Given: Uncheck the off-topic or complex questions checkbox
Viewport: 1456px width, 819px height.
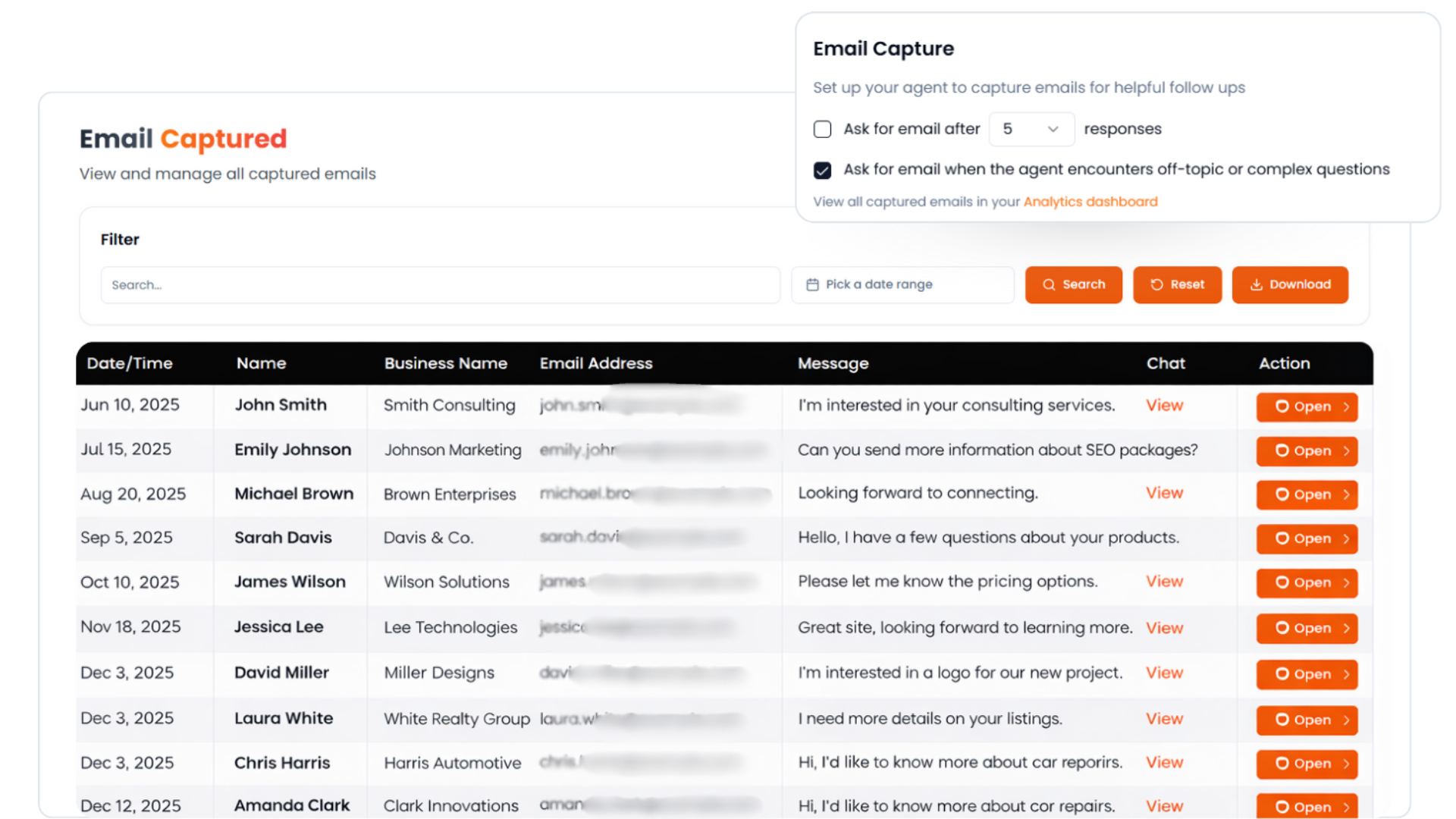Looking at the screenshot, I should click(x=822, y=170).
